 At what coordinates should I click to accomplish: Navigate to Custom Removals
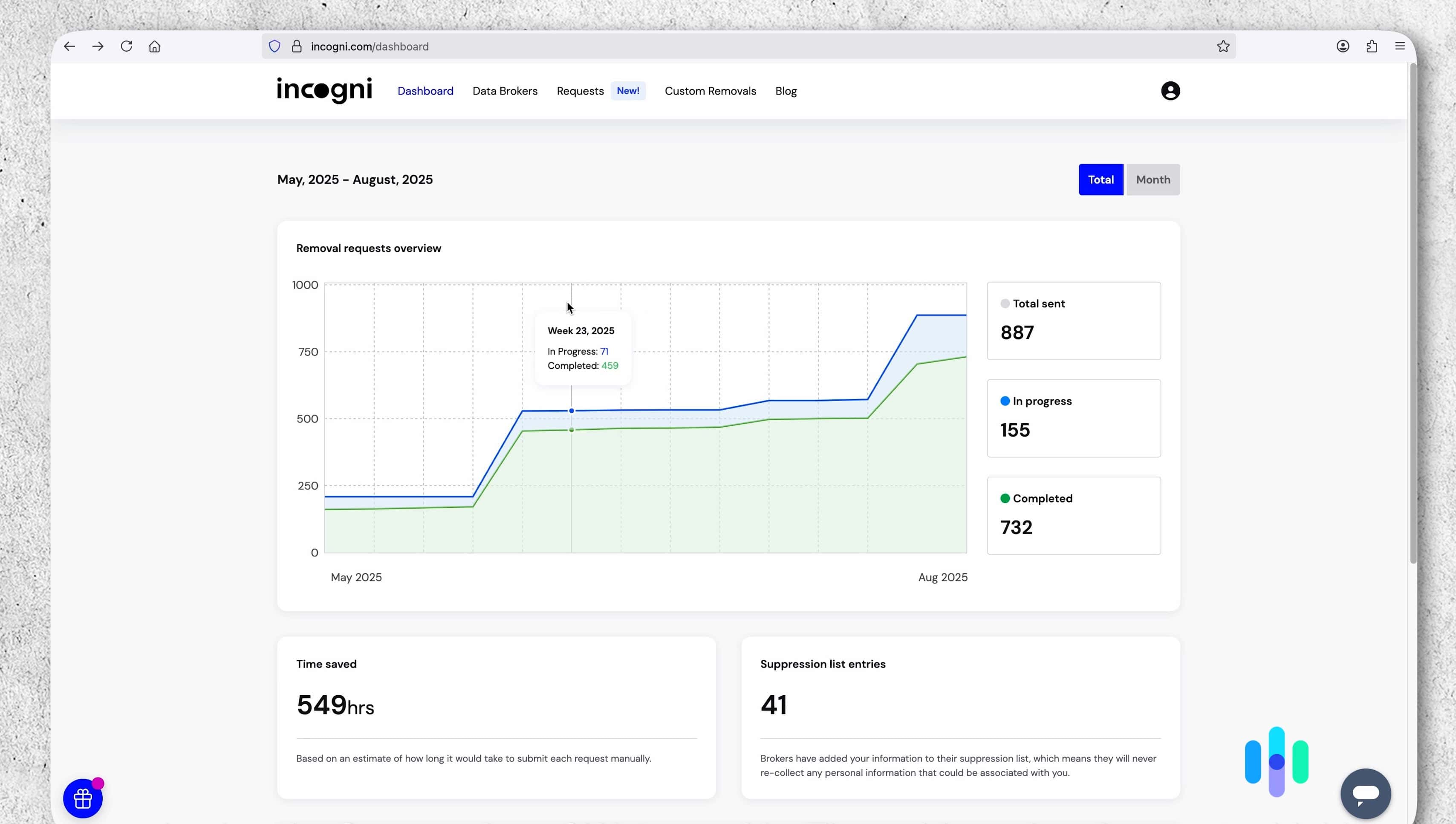pyautogui.click(x=710, y=90)
